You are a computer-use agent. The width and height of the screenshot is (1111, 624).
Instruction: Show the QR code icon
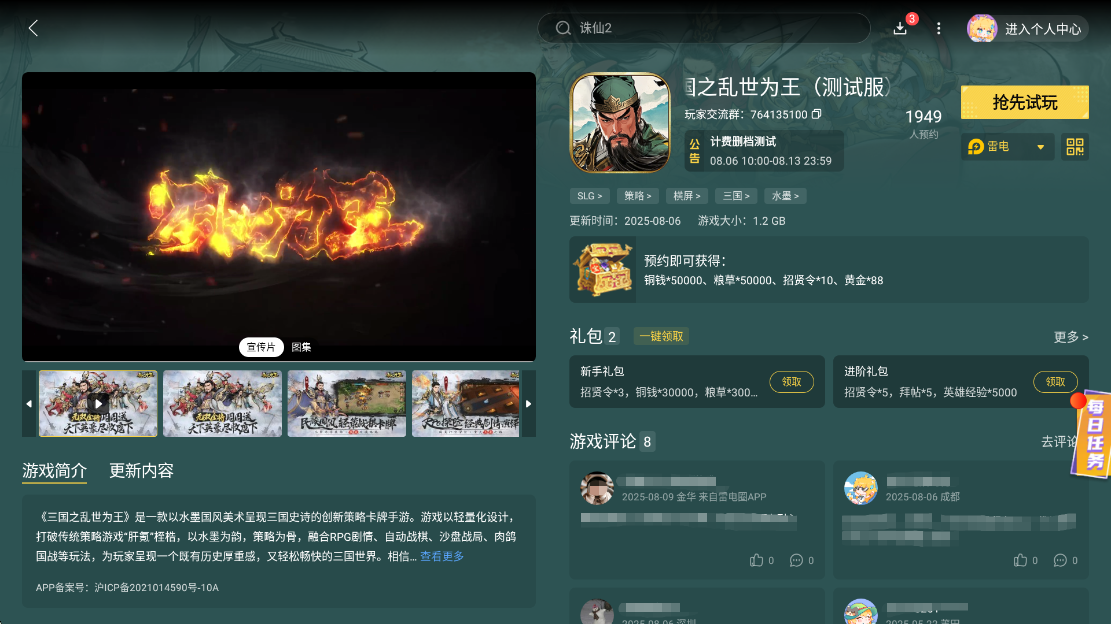1075,147
